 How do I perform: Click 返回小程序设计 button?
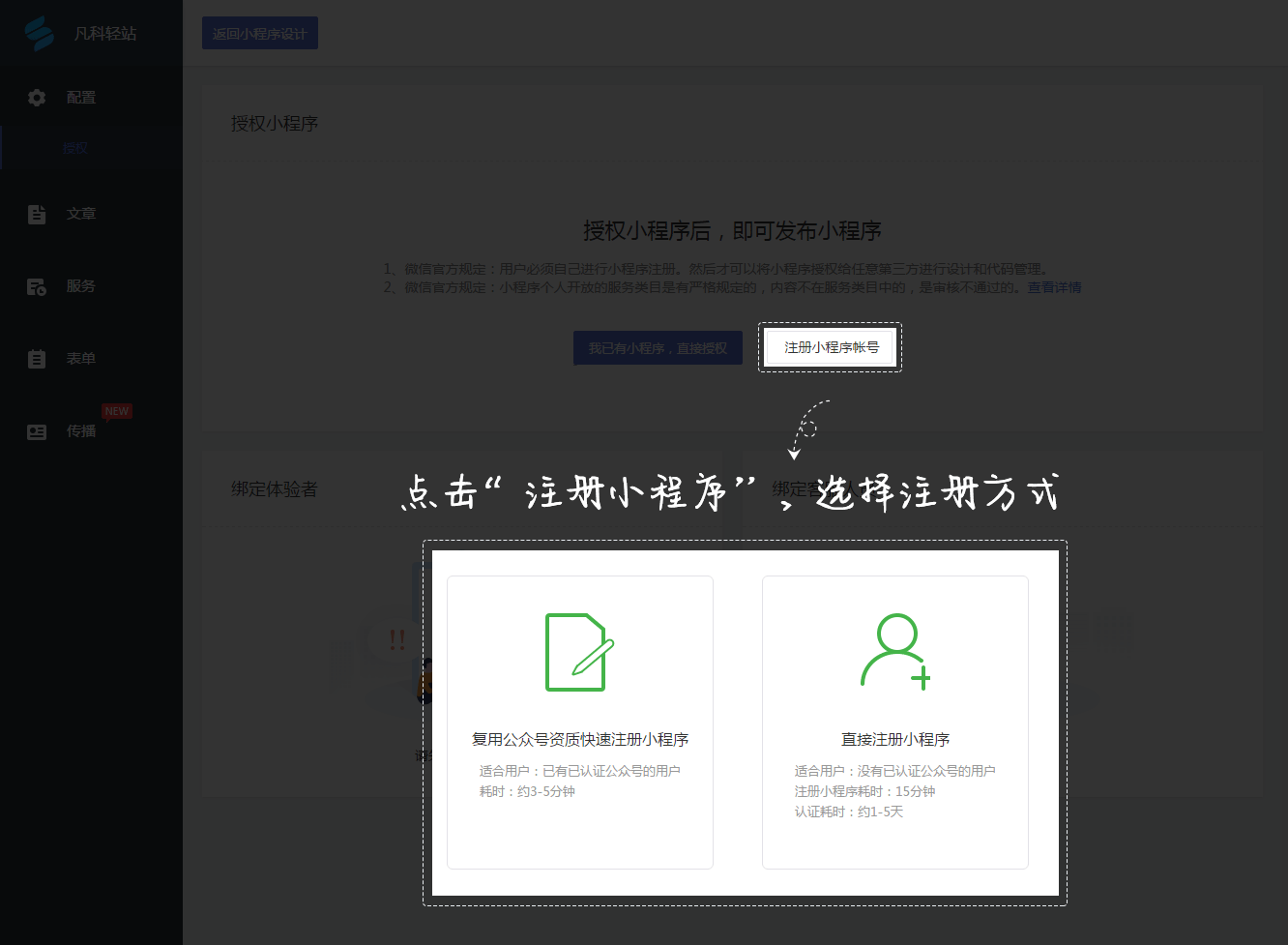coord(260,34)
